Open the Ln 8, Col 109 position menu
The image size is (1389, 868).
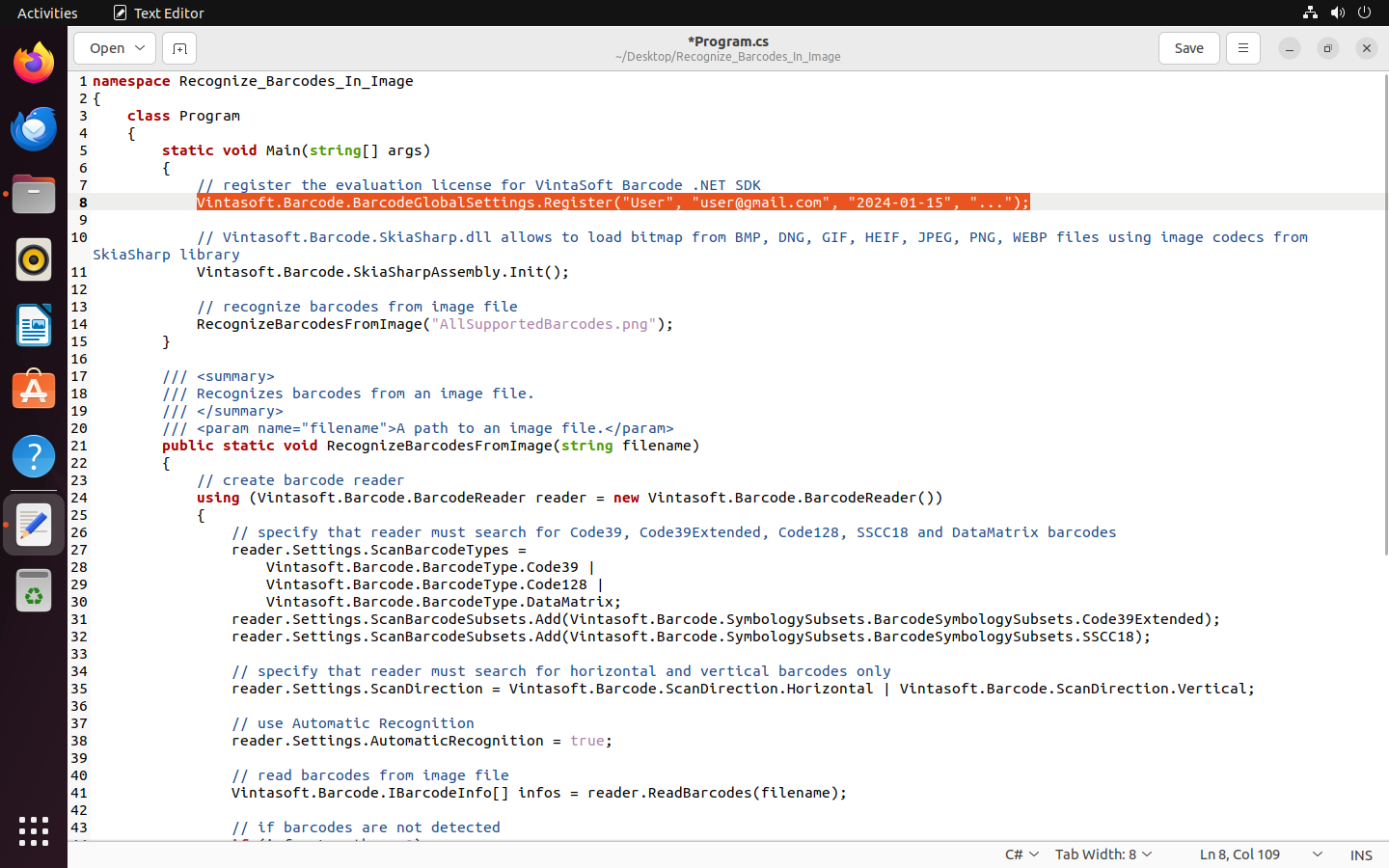(1260, 854)
